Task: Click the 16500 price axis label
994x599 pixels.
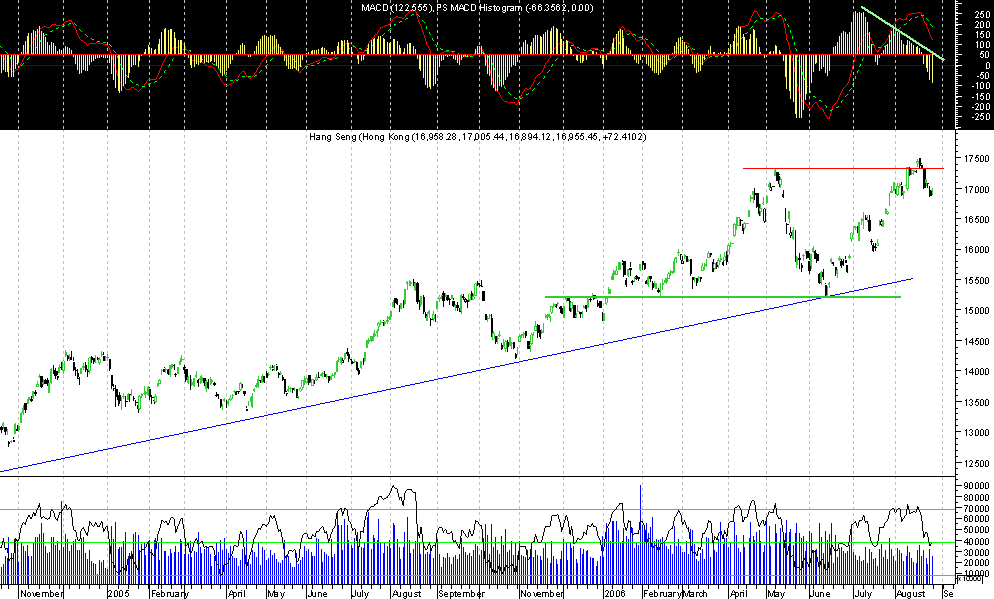Action: coord(976,219)
